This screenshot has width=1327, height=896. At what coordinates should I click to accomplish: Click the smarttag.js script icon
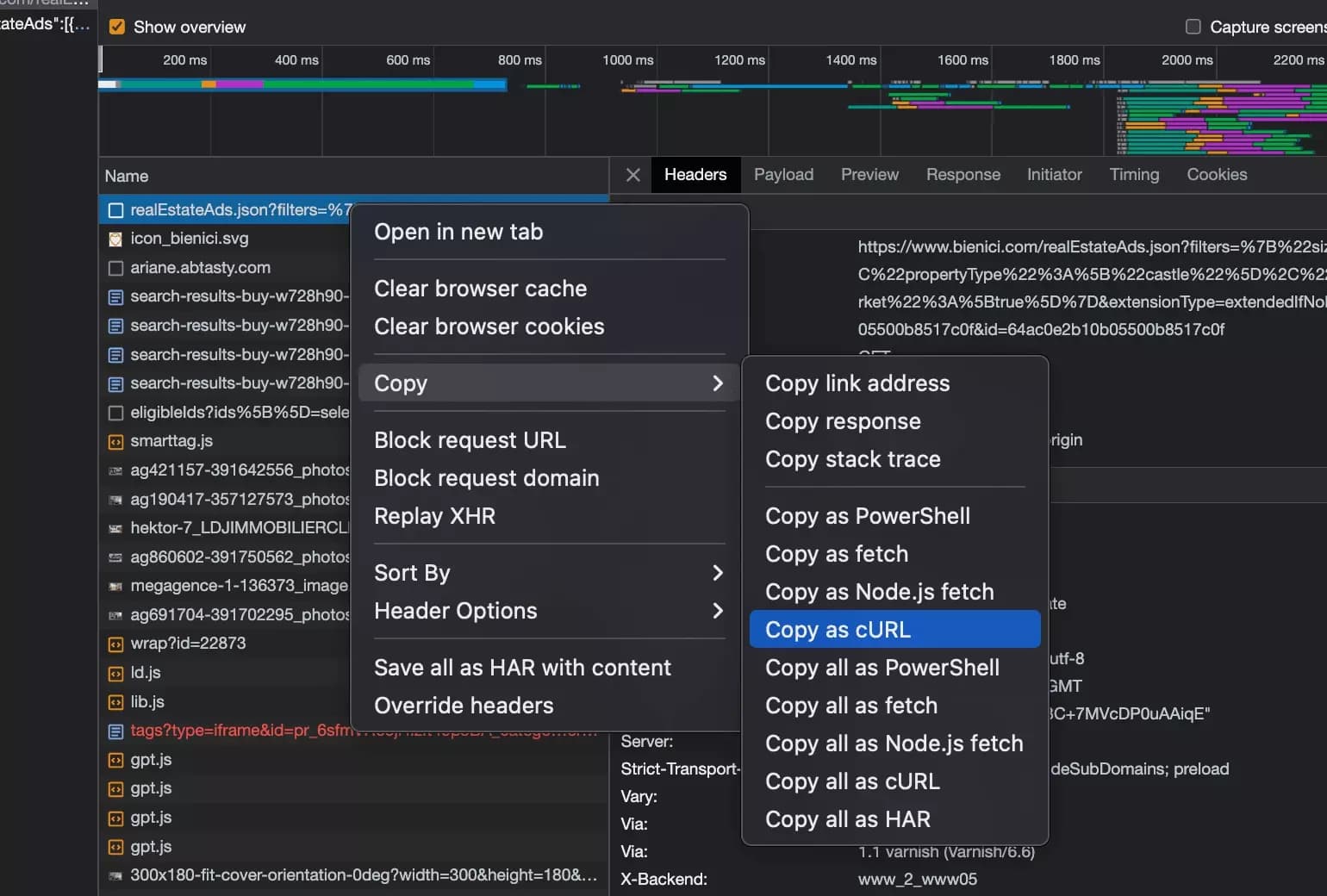pyautogui.click(x=115, y=441)
